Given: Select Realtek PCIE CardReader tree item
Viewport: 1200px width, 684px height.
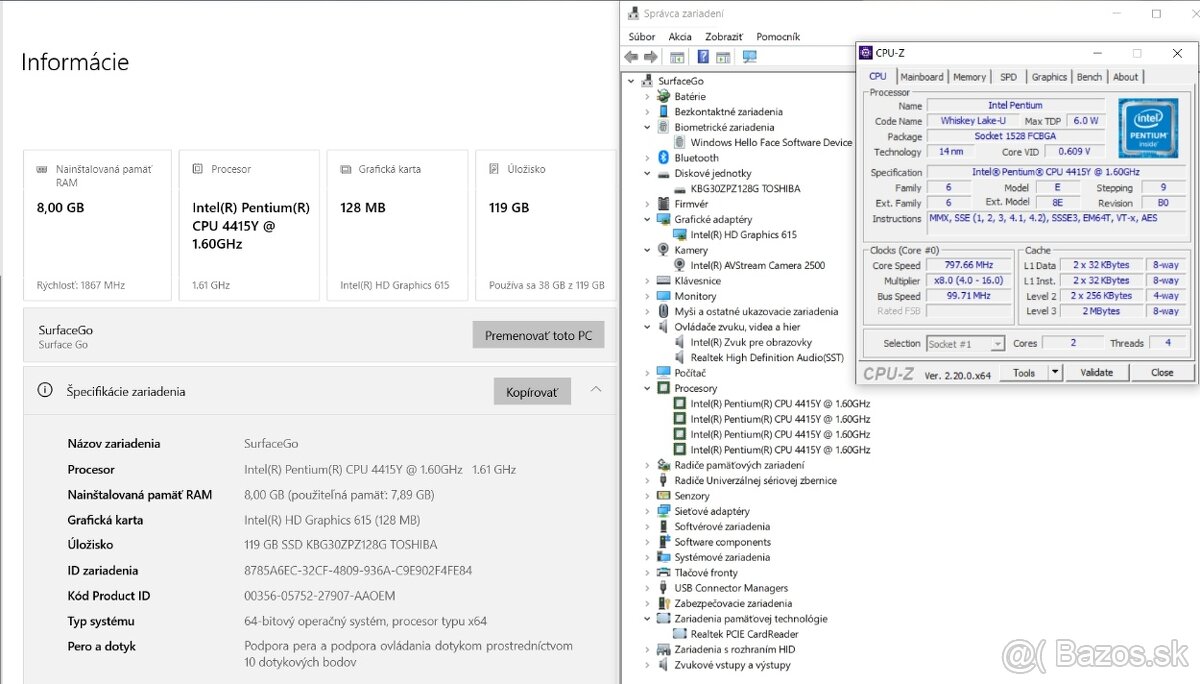Looking at the screenshot, I should 744,634.
